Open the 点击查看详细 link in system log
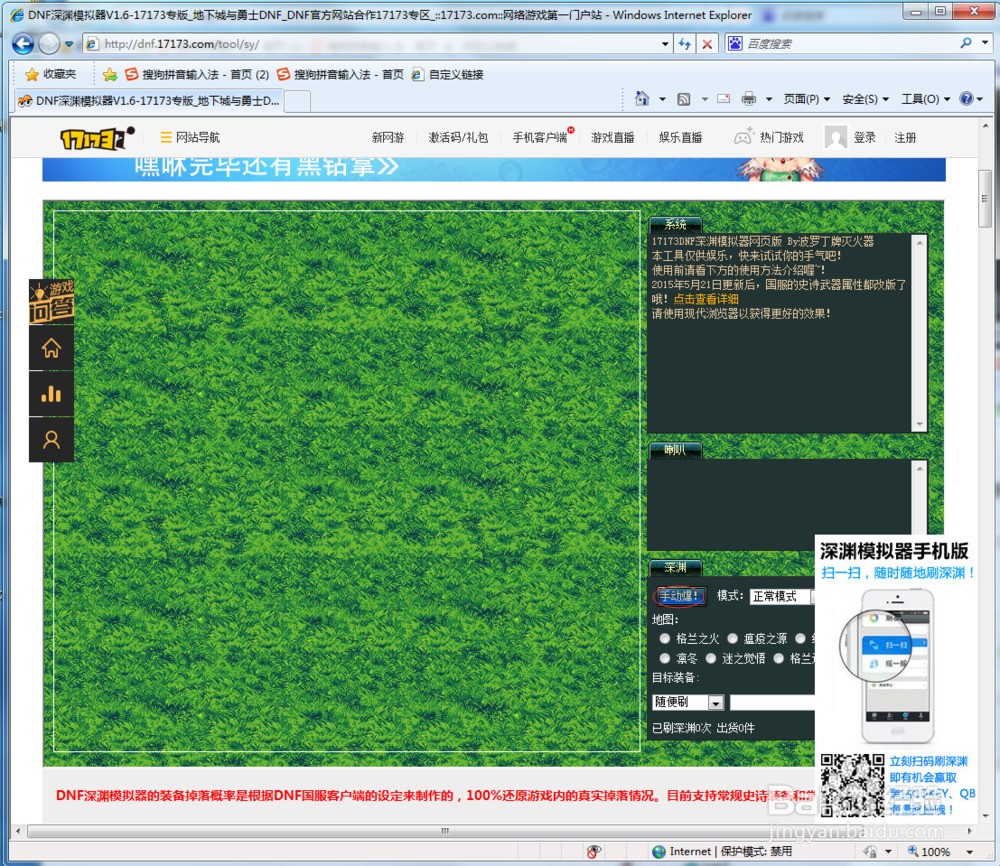Viewport: 1000px width, 866px height. pyautogui.click(x=706, y=299)
